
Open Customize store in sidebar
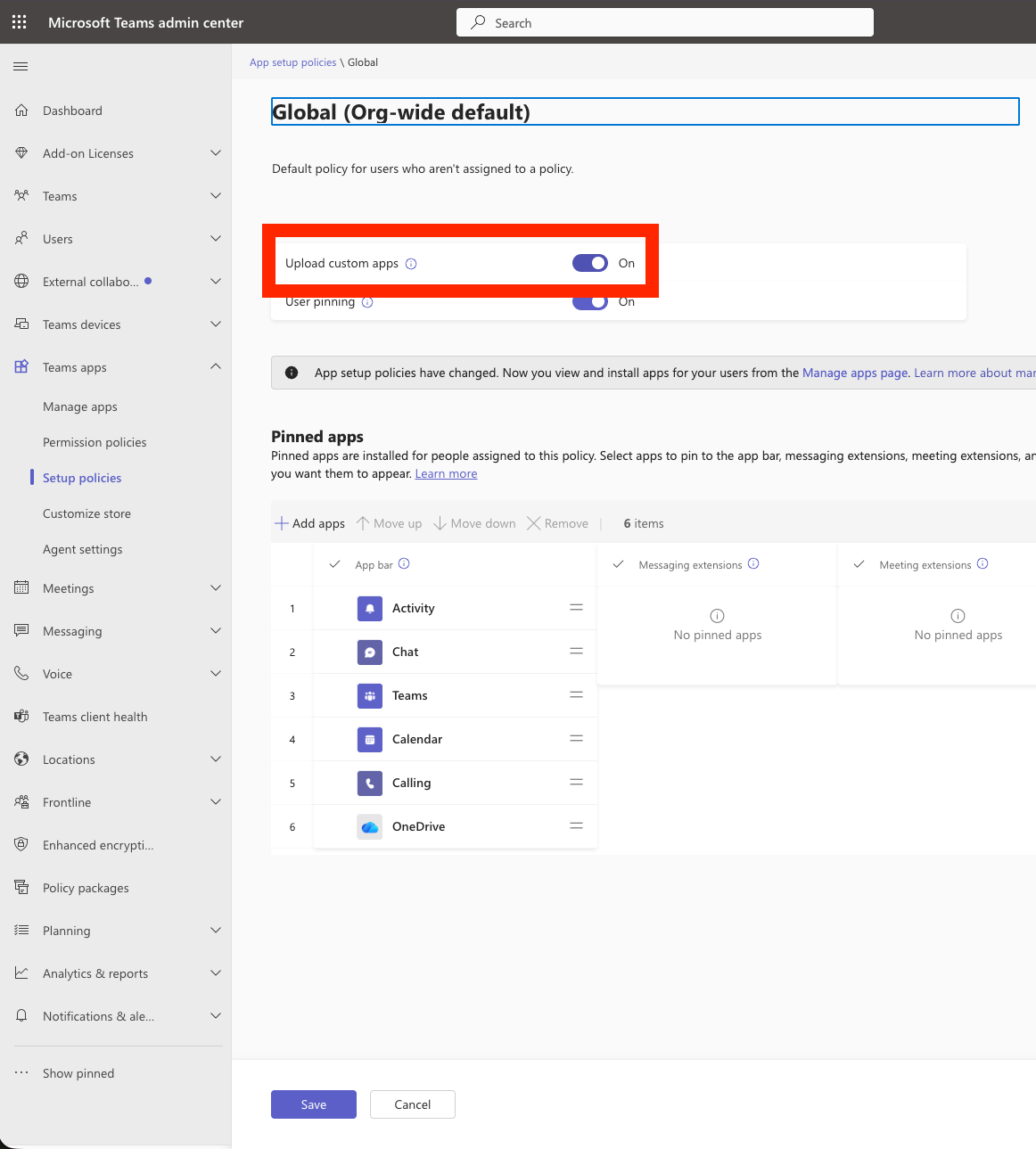86,513
